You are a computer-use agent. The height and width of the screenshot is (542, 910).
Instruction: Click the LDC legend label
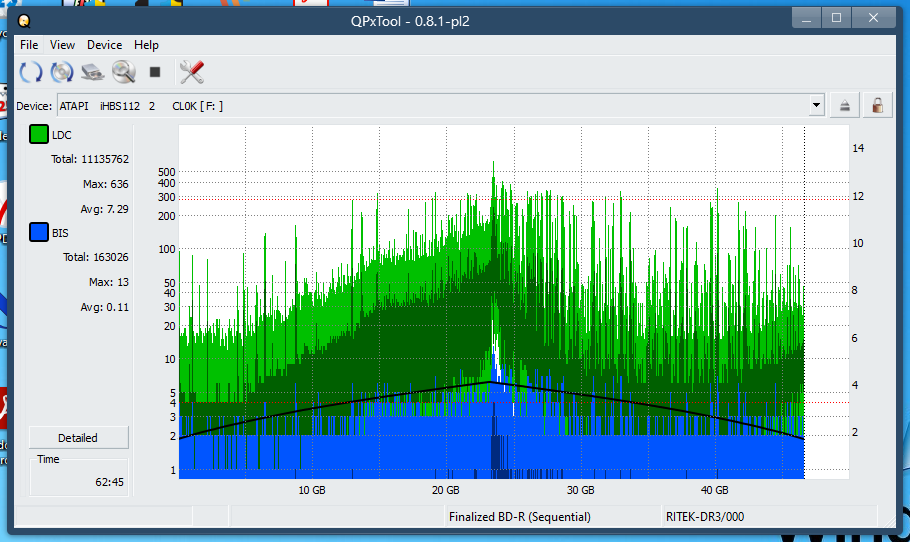[62, 135]
